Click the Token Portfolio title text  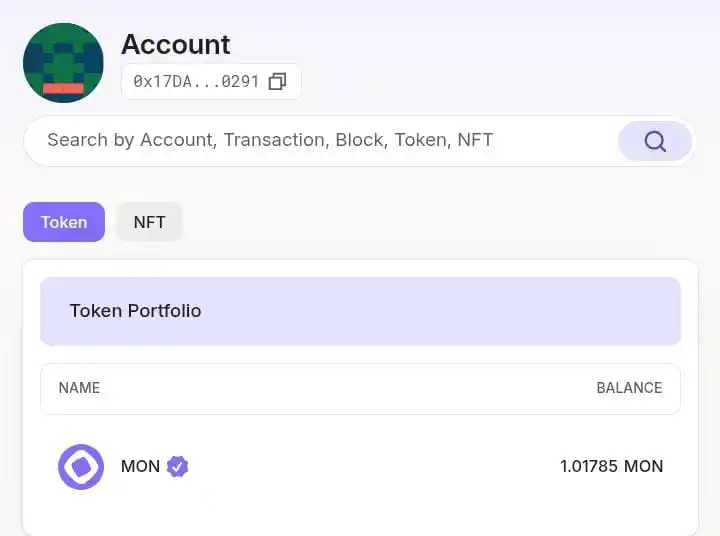tap(135, 311)
